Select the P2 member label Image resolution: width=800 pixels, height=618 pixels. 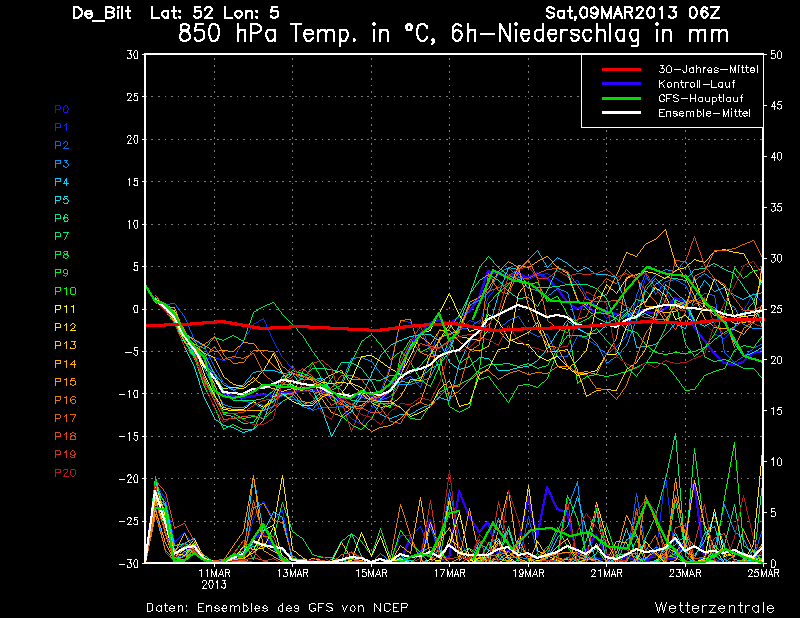[x=62, y=145]
